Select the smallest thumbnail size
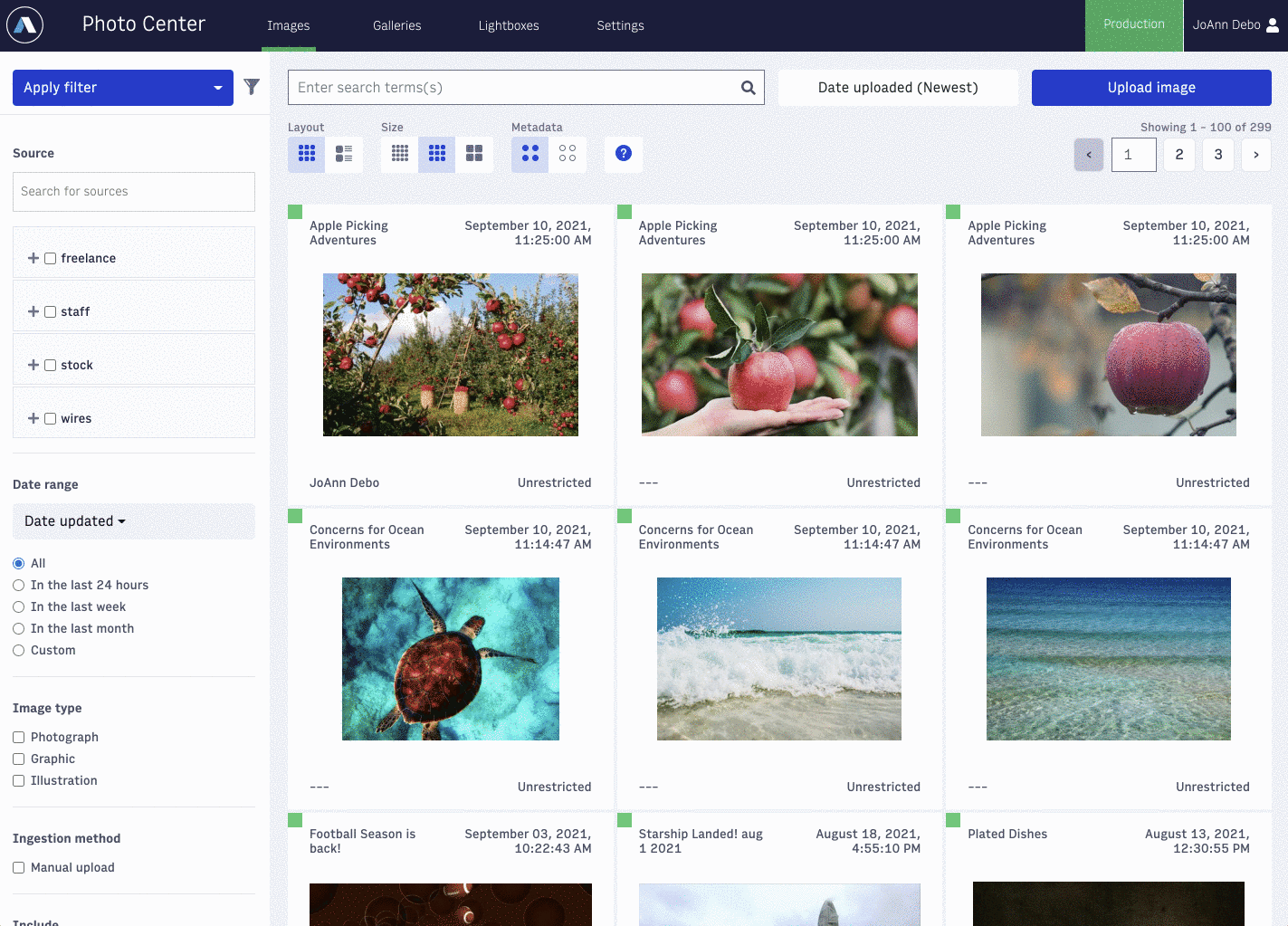This screenshot has width=1288, height=926. tap(400, 154)
